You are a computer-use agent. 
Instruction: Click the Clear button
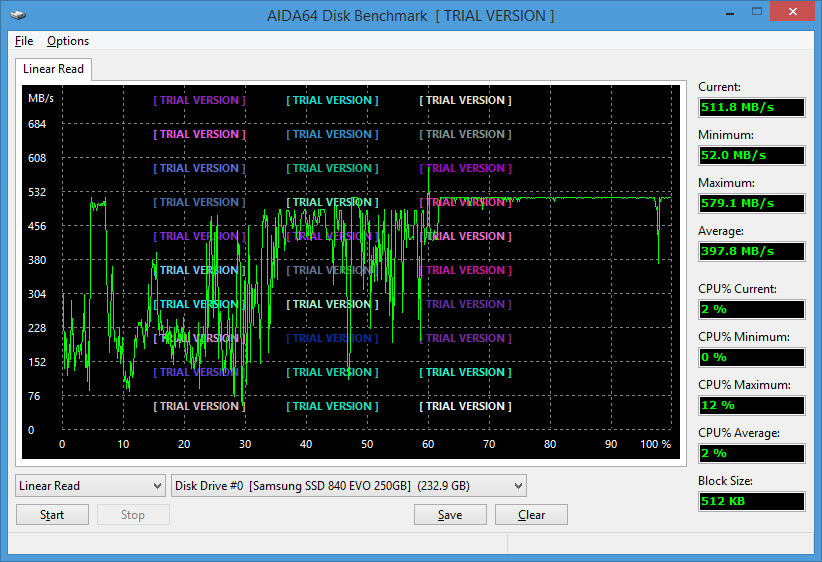pos(531,515)
